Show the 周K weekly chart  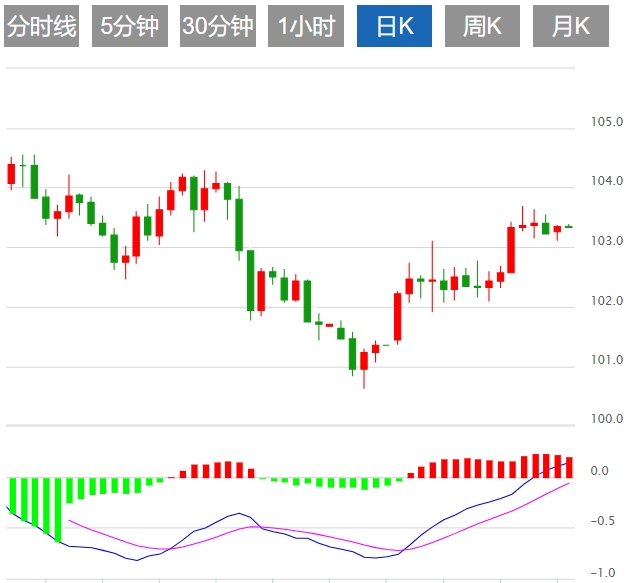point(482,27)
